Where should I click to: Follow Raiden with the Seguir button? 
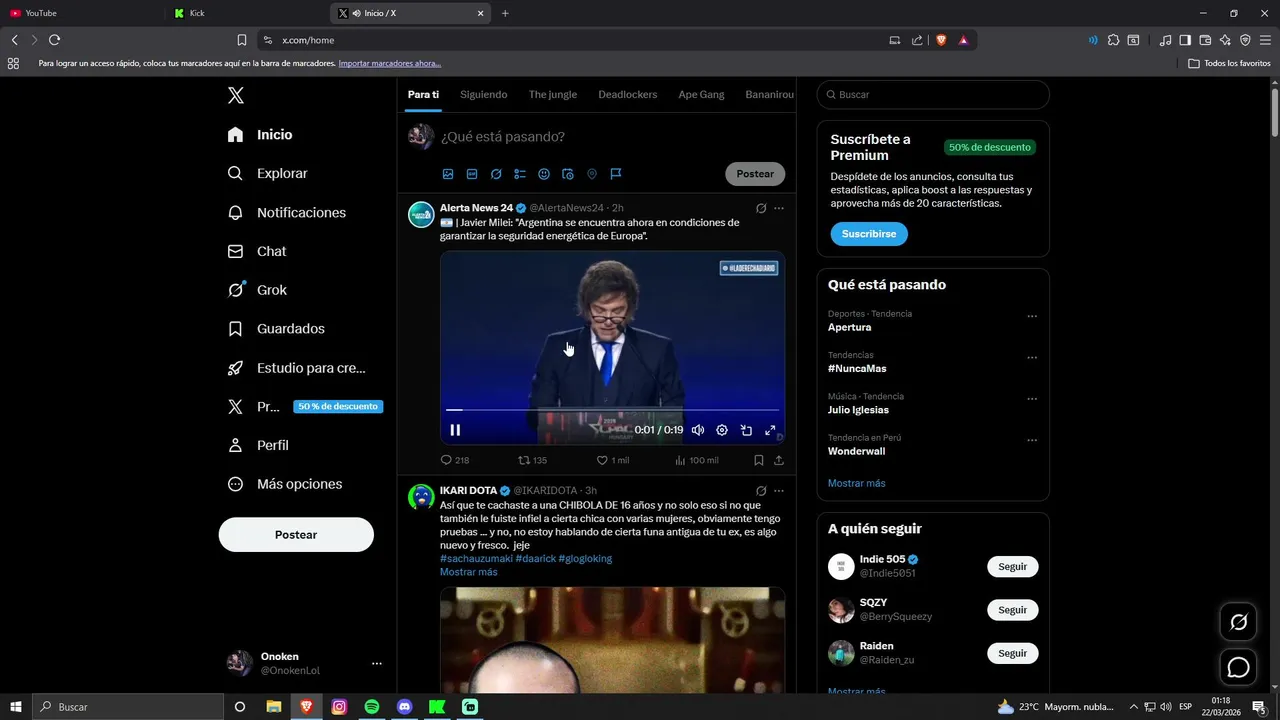[x=1013, y=653]
